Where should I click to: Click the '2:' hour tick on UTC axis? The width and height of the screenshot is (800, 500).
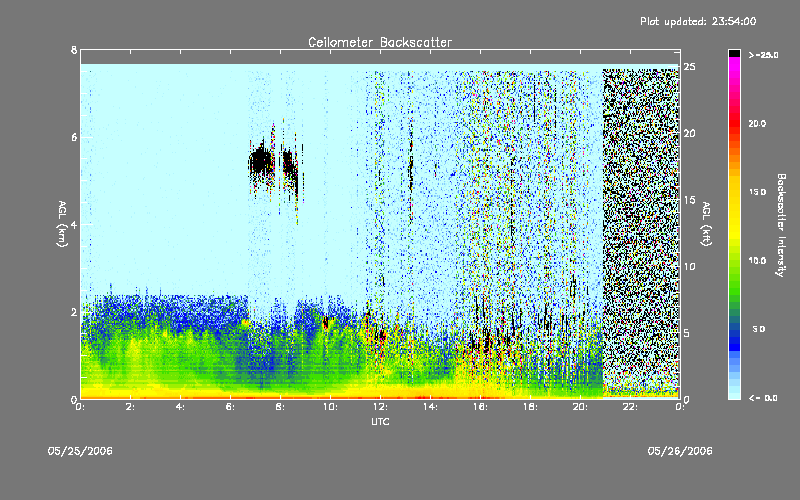131,407
